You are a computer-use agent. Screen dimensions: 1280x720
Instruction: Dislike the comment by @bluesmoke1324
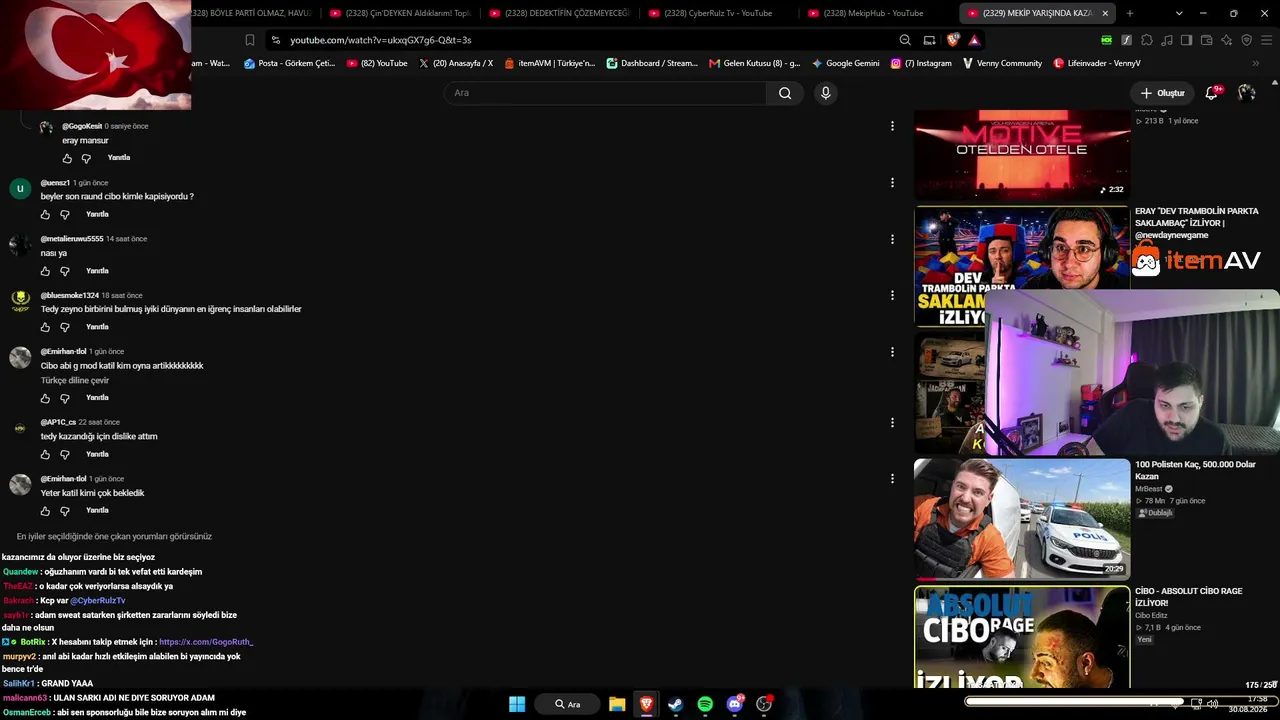coord(65,327)
